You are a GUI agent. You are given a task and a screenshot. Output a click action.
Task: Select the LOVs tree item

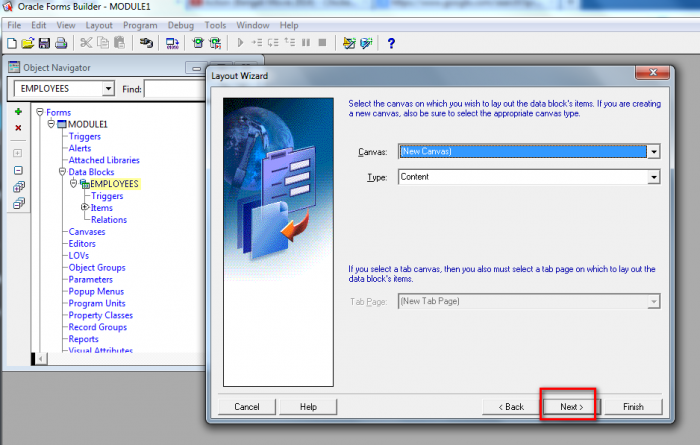(79, 255)
